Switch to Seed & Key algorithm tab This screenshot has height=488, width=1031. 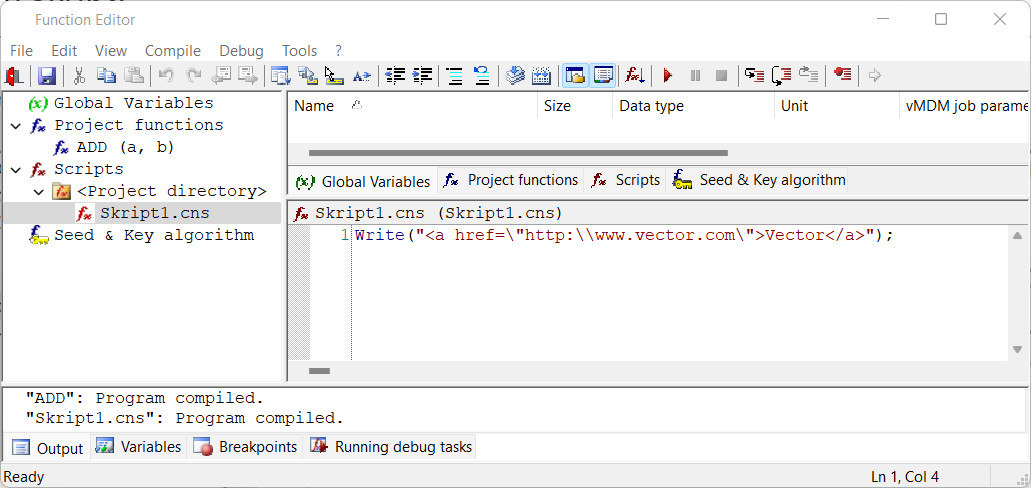coord(758,180)
